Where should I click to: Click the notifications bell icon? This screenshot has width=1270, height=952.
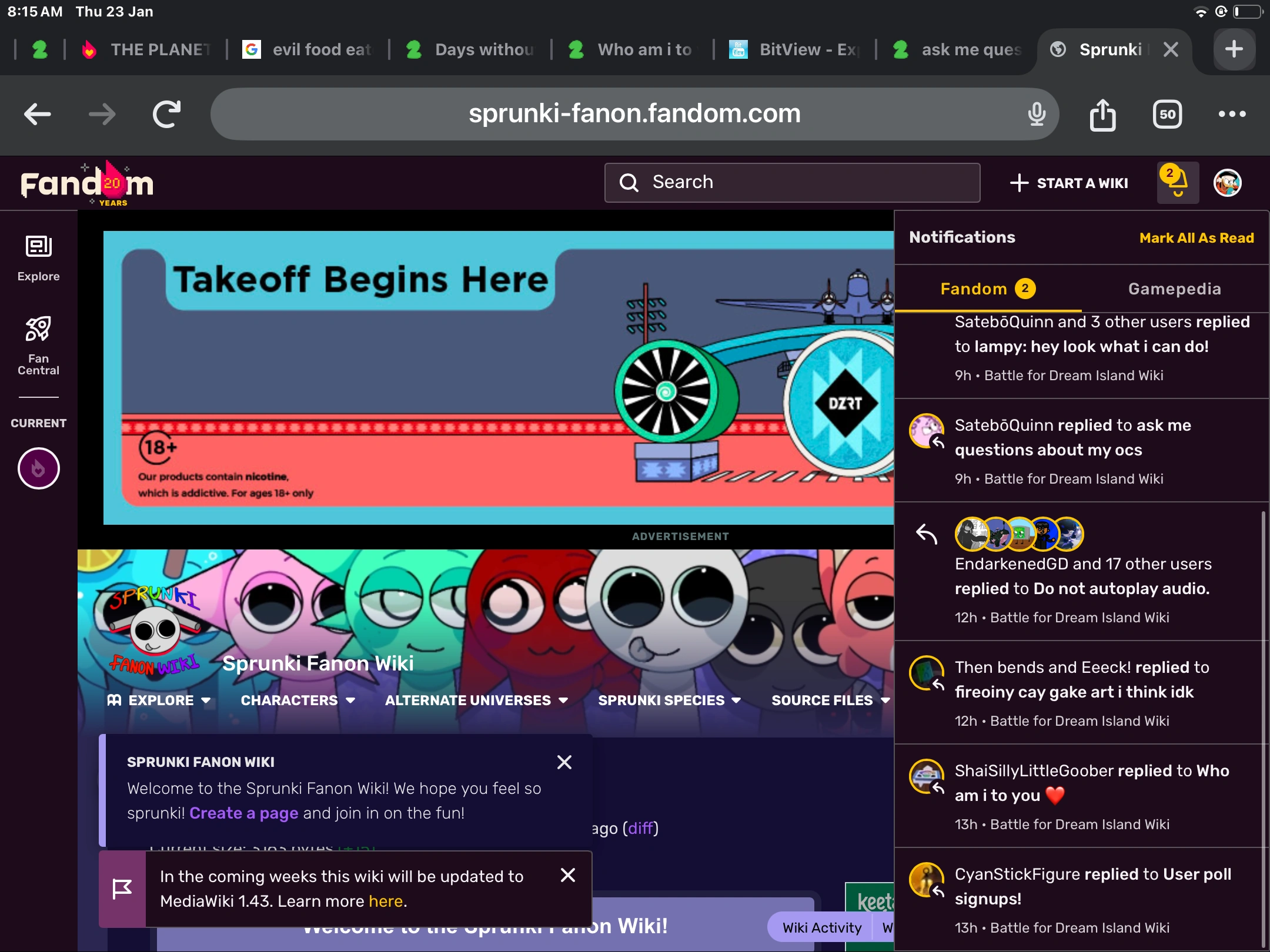tap(1177, 183)
